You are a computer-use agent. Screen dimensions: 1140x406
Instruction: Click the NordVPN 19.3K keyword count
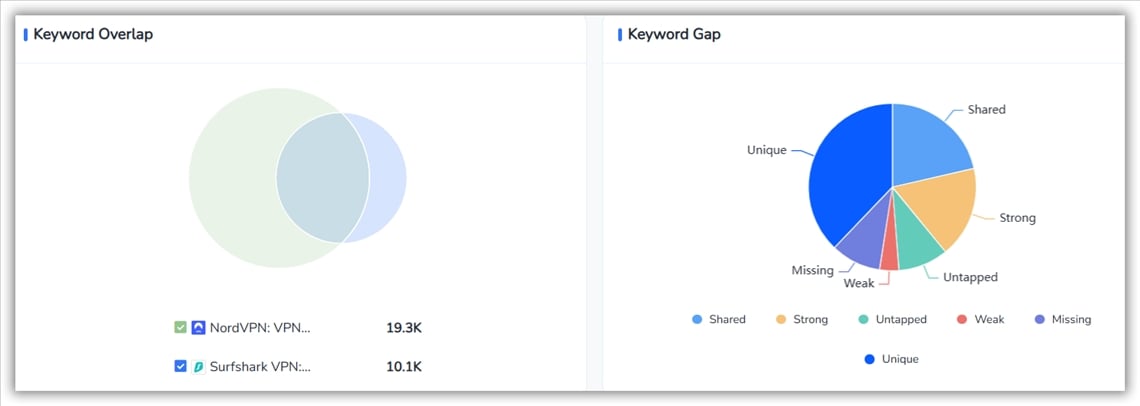[x=404, y=327]
